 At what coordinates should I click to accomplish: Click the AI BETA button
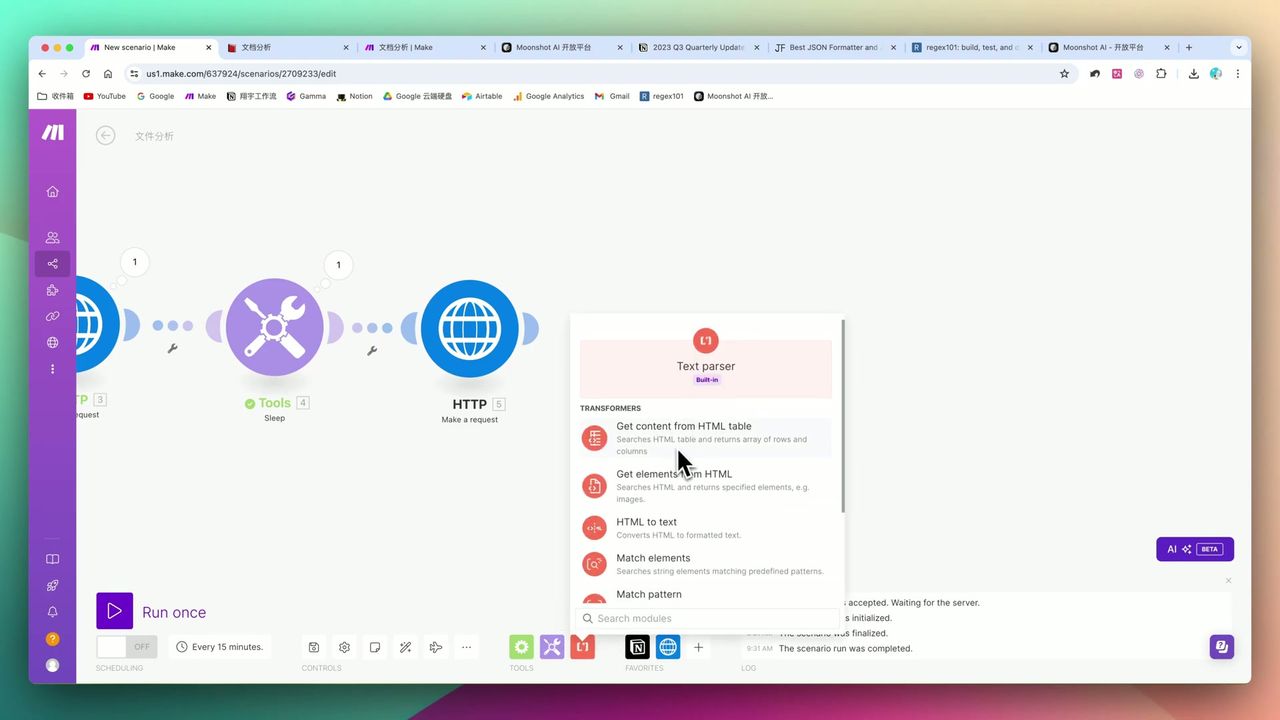pos(1194,549)
